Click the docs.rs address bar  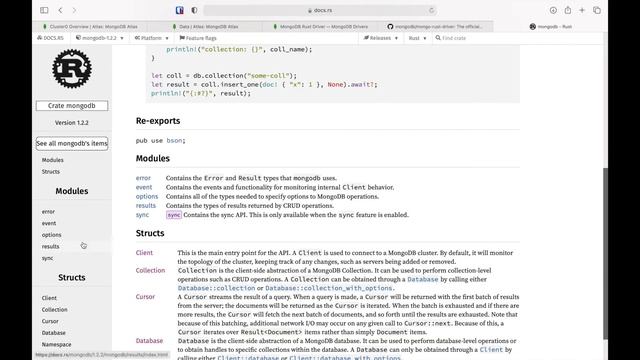point(320,10)
